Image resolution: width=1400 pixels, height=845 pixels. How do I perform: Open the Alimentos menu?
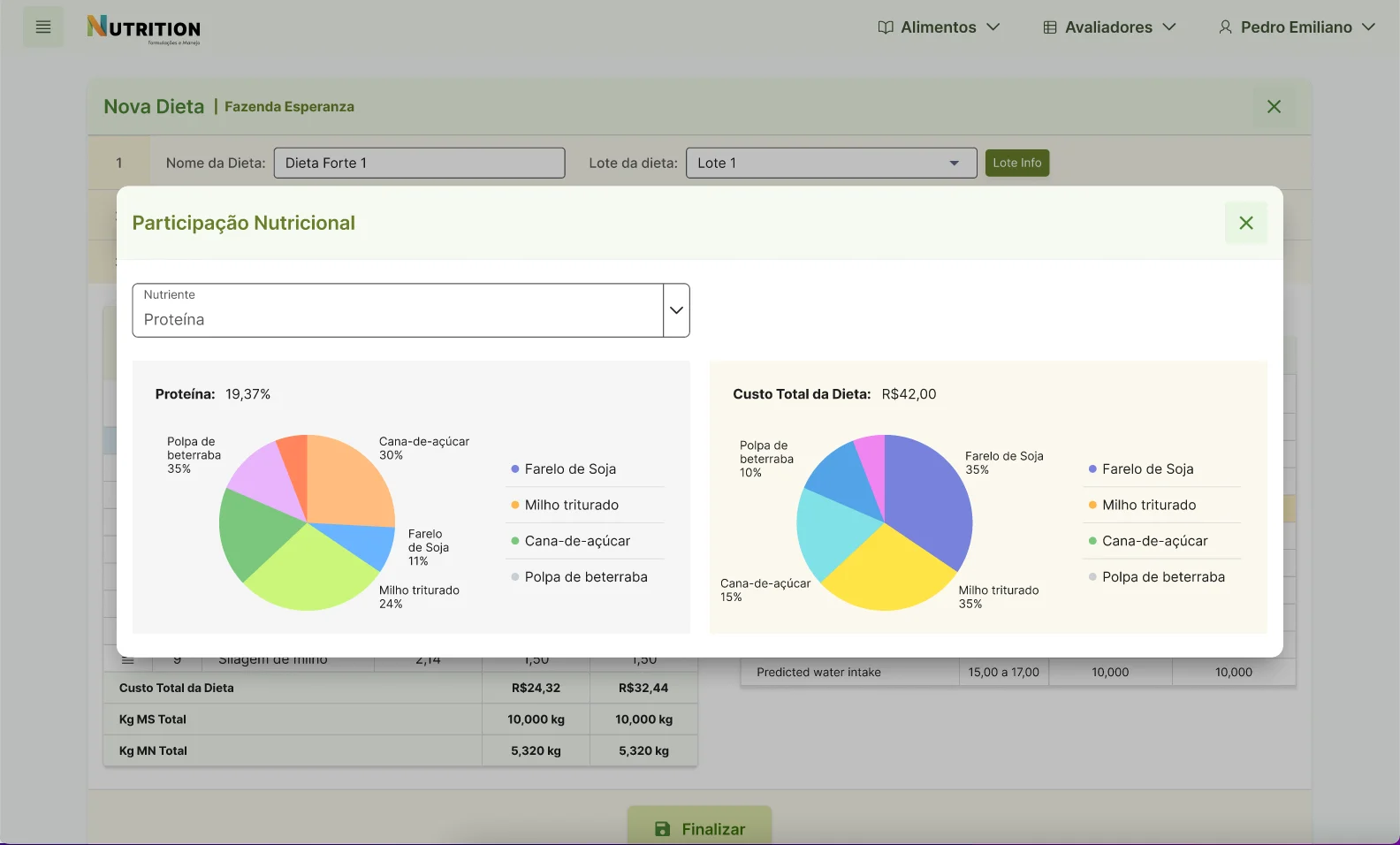[939, 27]
